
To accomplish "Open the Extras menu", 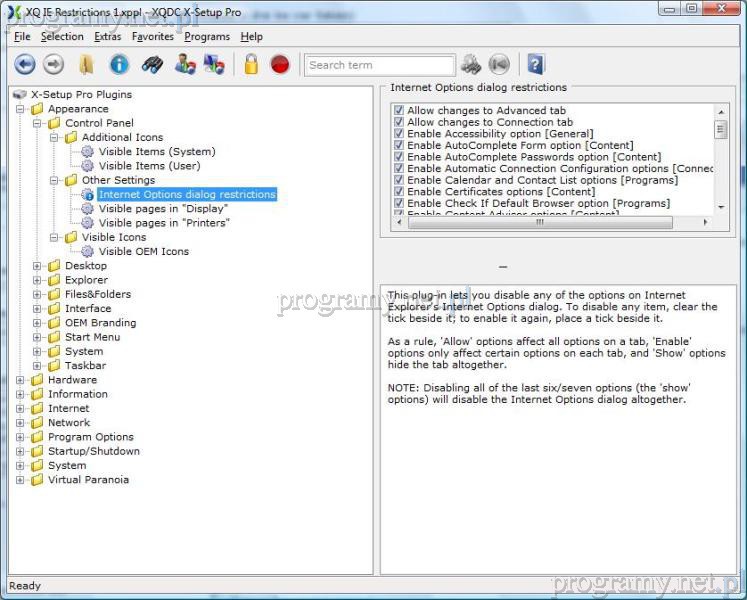I will 107,37.
